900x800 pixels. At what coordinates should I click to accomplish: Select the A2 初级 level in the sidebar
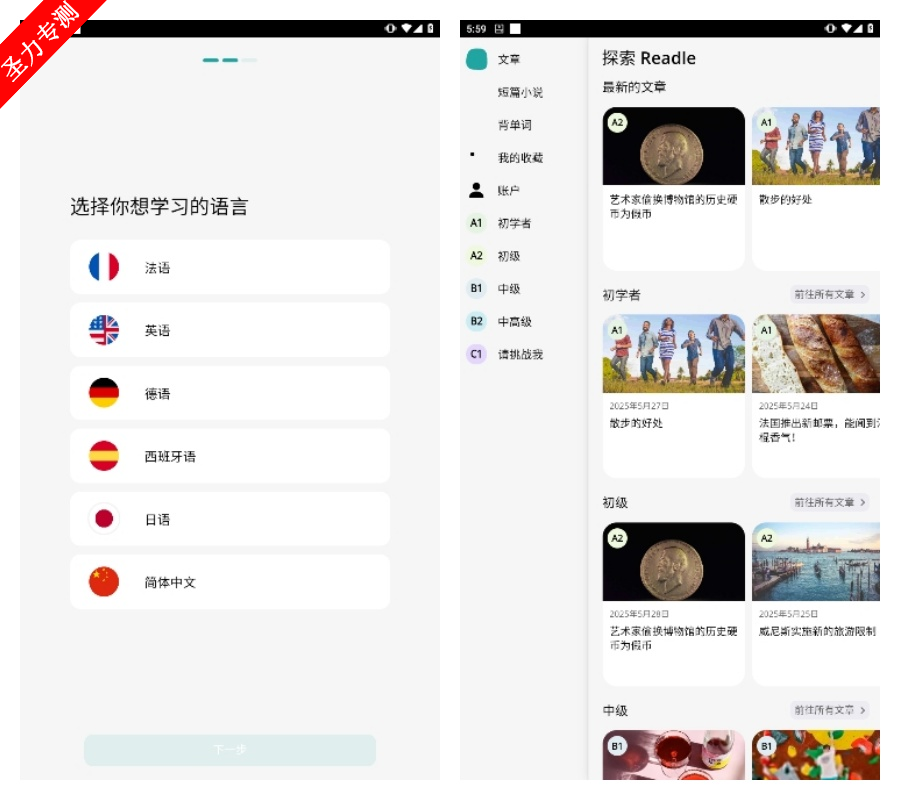coord(494,256)
